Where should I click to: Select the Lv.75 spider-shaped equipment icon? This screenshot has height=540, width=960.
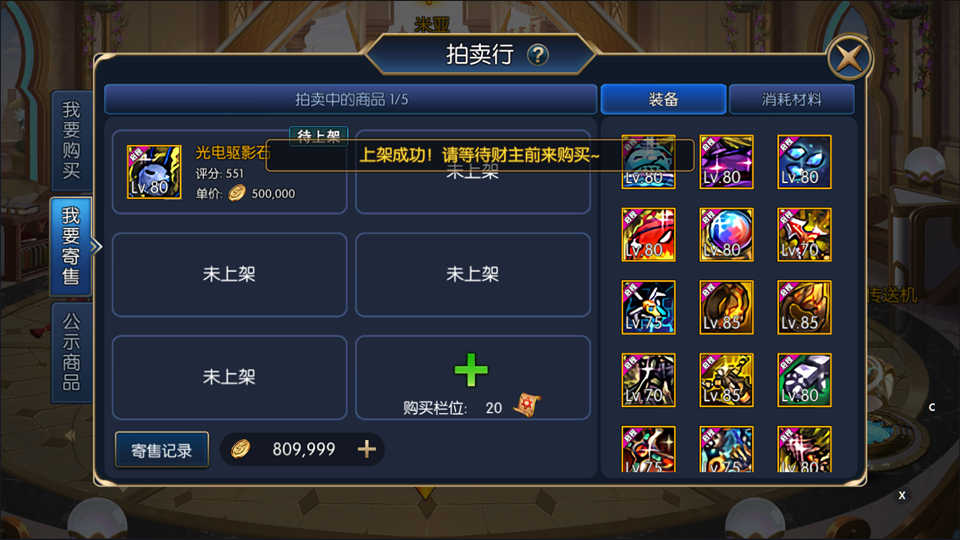click(x=648, y=307)
